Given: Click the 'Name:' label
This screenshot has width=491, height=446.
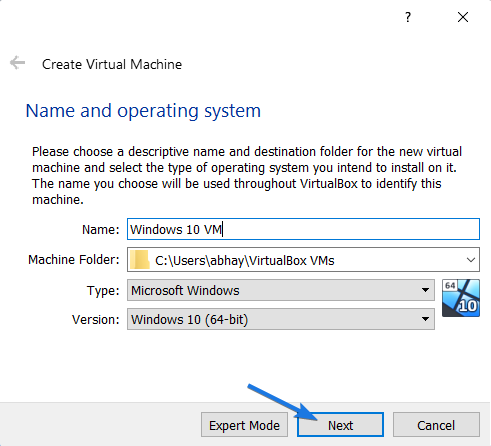Looking at the screenshot, I should 101,230.
